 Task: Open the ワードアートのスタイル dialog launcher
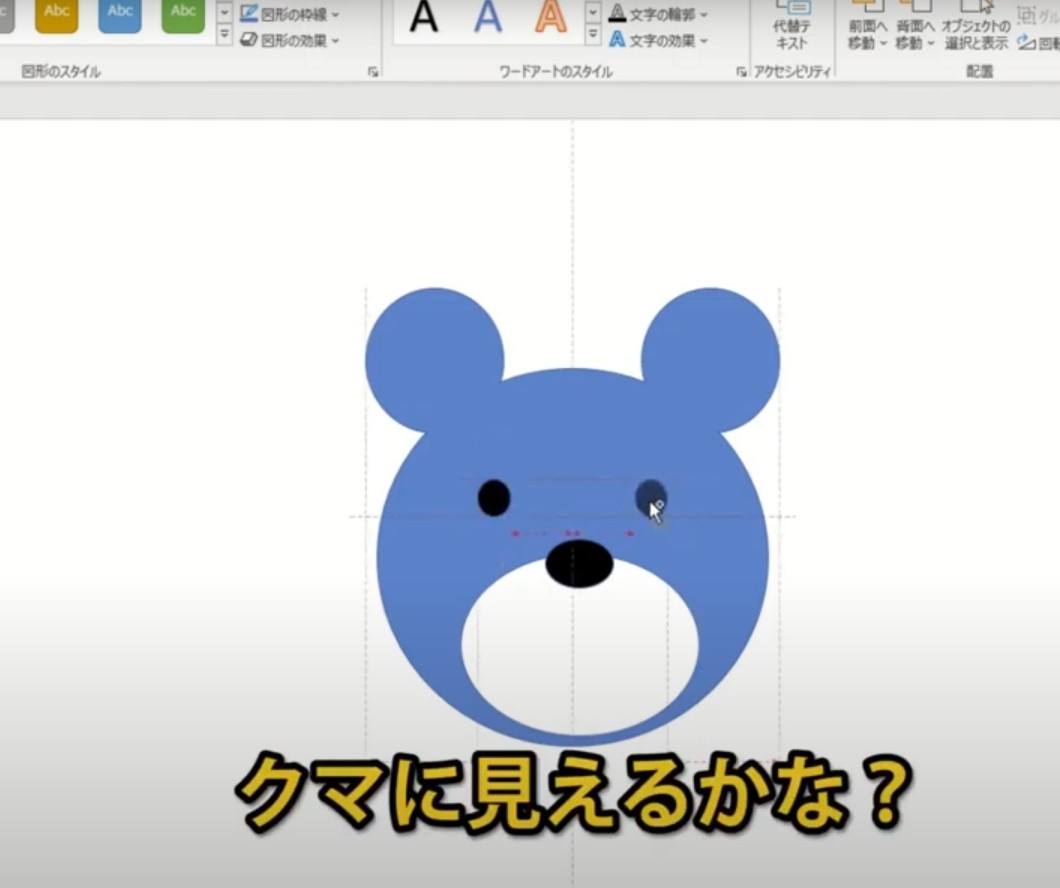(741, 72)
